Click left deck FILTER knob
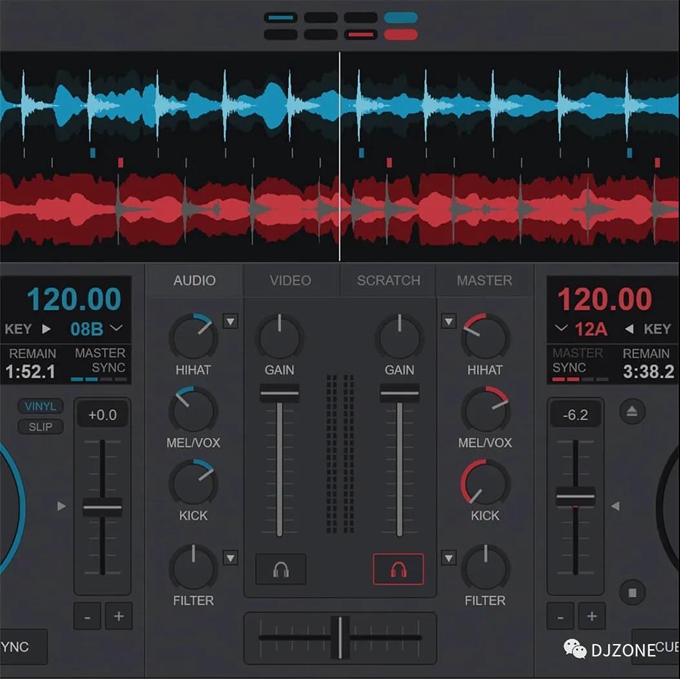The width and height of the screenshot is (680, 679). coord(193,567)
